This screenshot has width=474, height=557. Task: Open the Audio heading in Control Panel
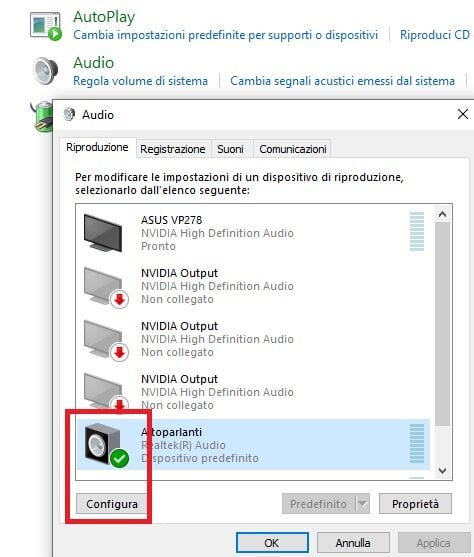tap(93, 63)
